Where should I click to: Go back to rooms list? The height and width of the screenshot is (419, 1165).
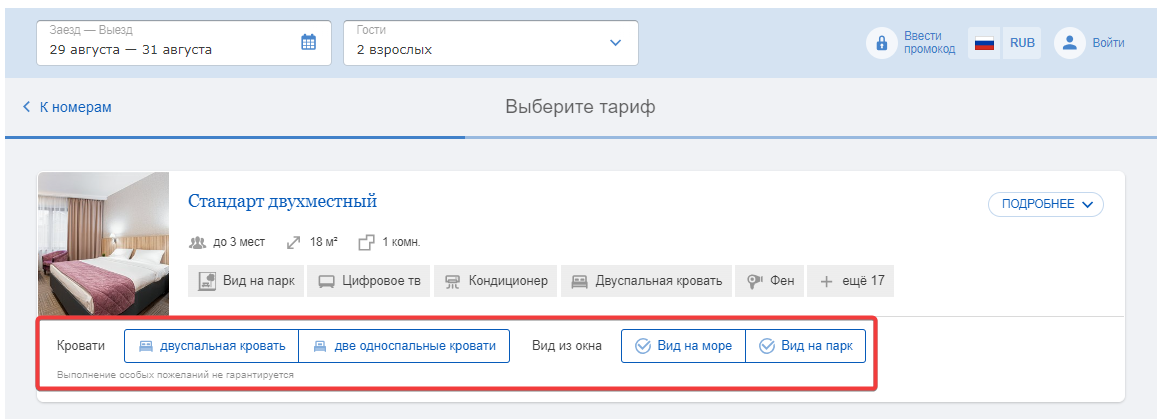[x=67, y=107]
